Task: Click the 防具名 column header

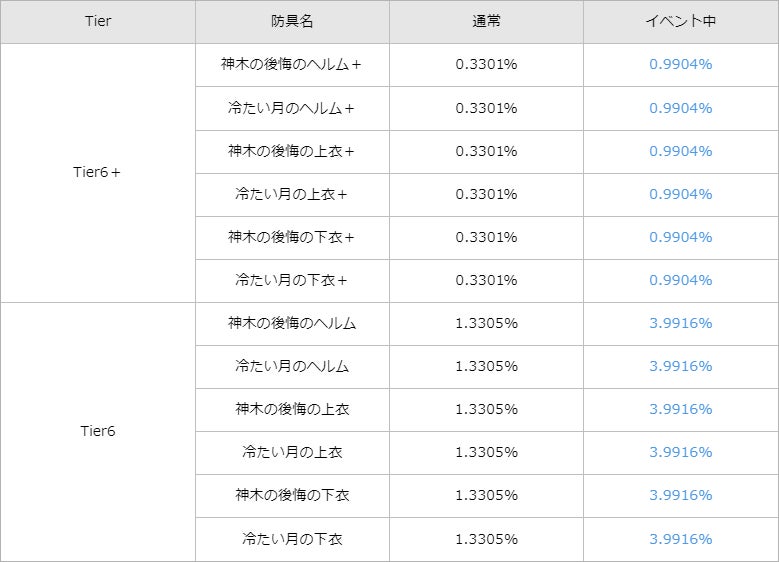Action: [292, 21]
